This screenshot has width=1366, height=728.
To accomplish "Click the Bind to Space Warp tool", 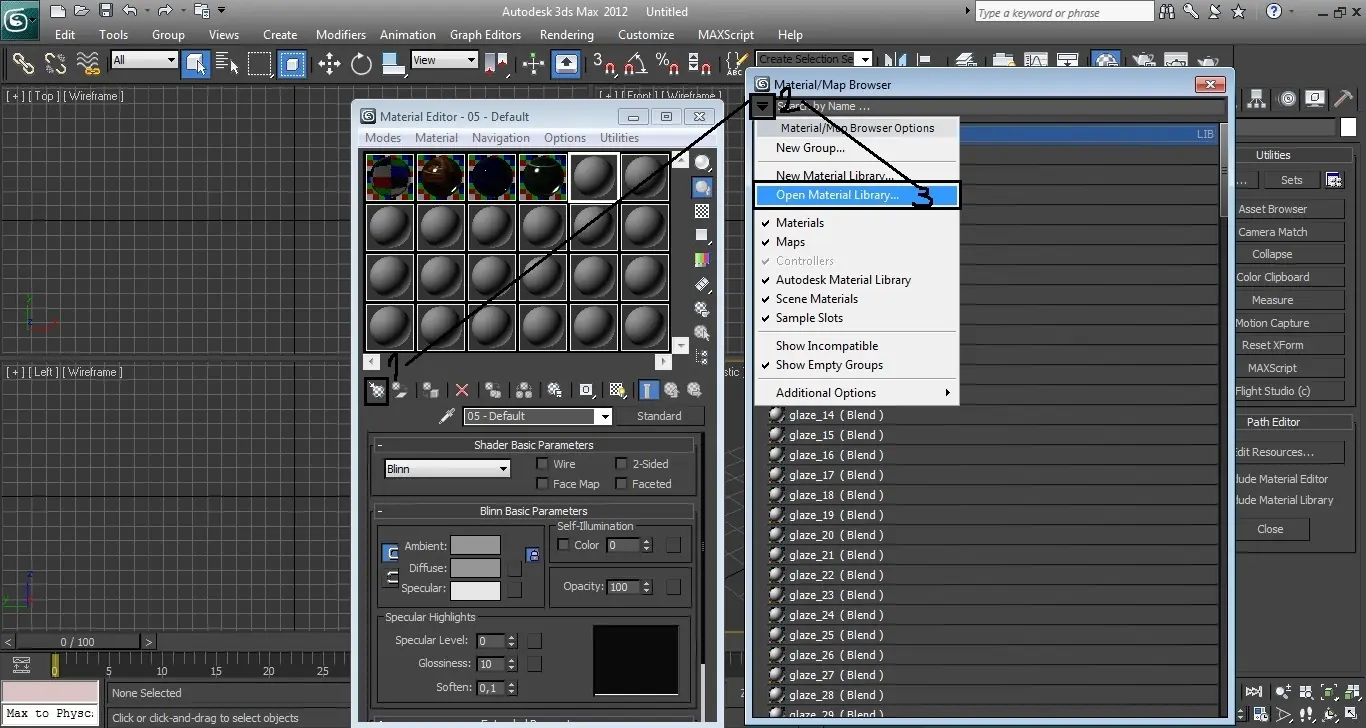I will [x=88, y=64].
